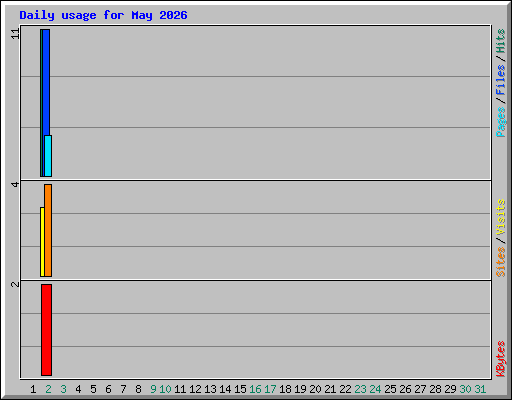This screenshot has width=512, height=400.
Task: Click the 'Hits' legend label
Action: [500, 41]
